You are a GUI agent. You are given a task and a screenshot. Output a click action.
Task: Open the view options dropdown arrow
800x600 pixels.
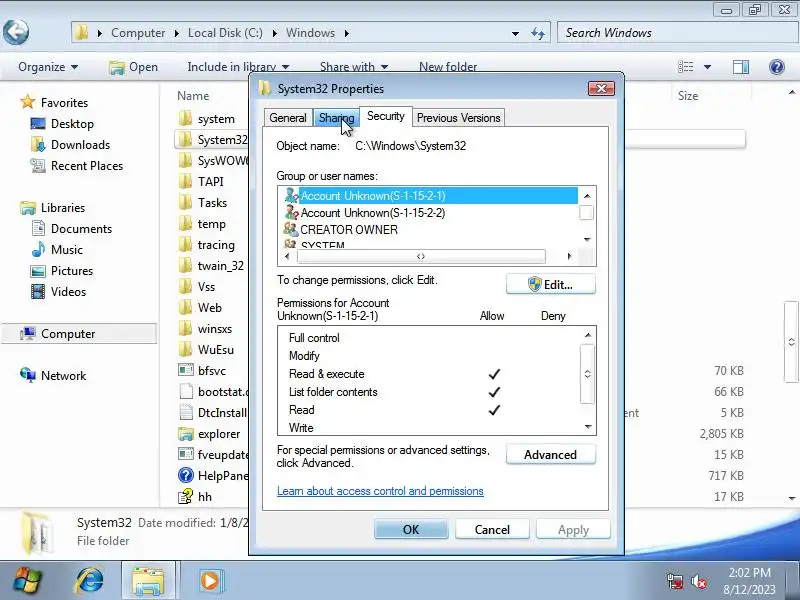[707, 67]
